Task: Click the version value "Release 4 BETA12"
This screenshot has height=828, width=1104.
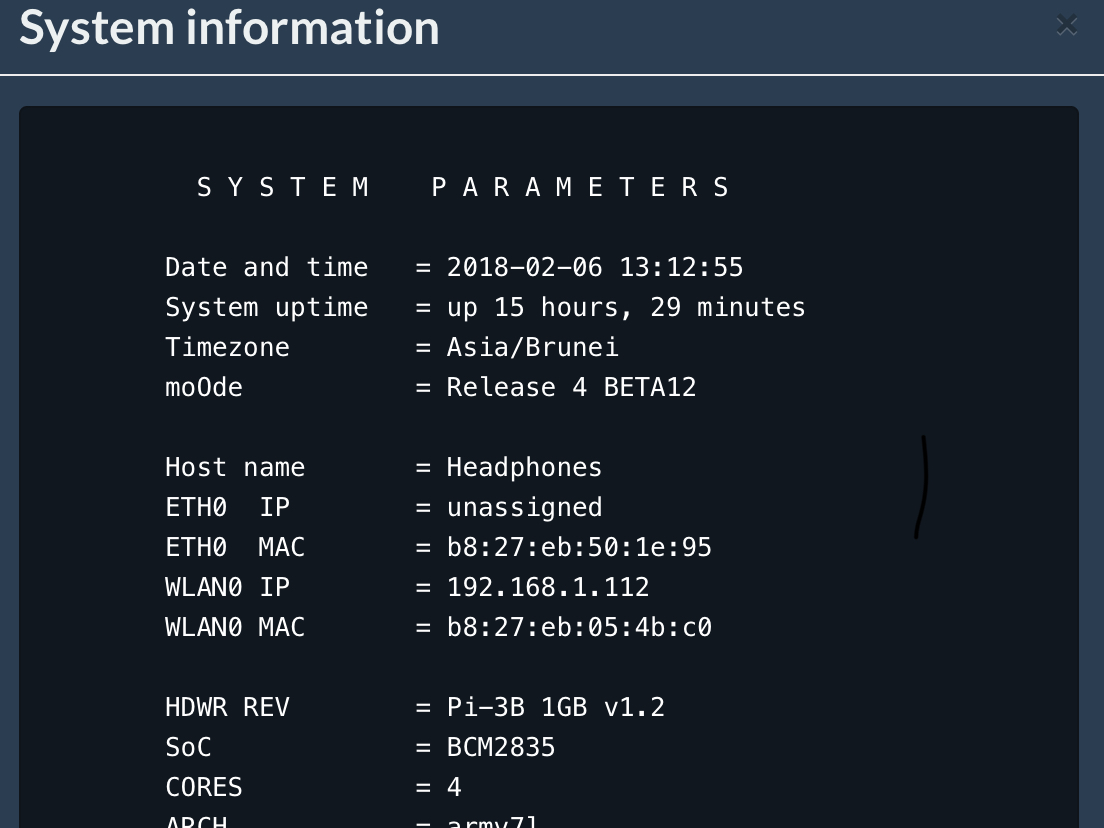Action: click(x=571, y=387)
